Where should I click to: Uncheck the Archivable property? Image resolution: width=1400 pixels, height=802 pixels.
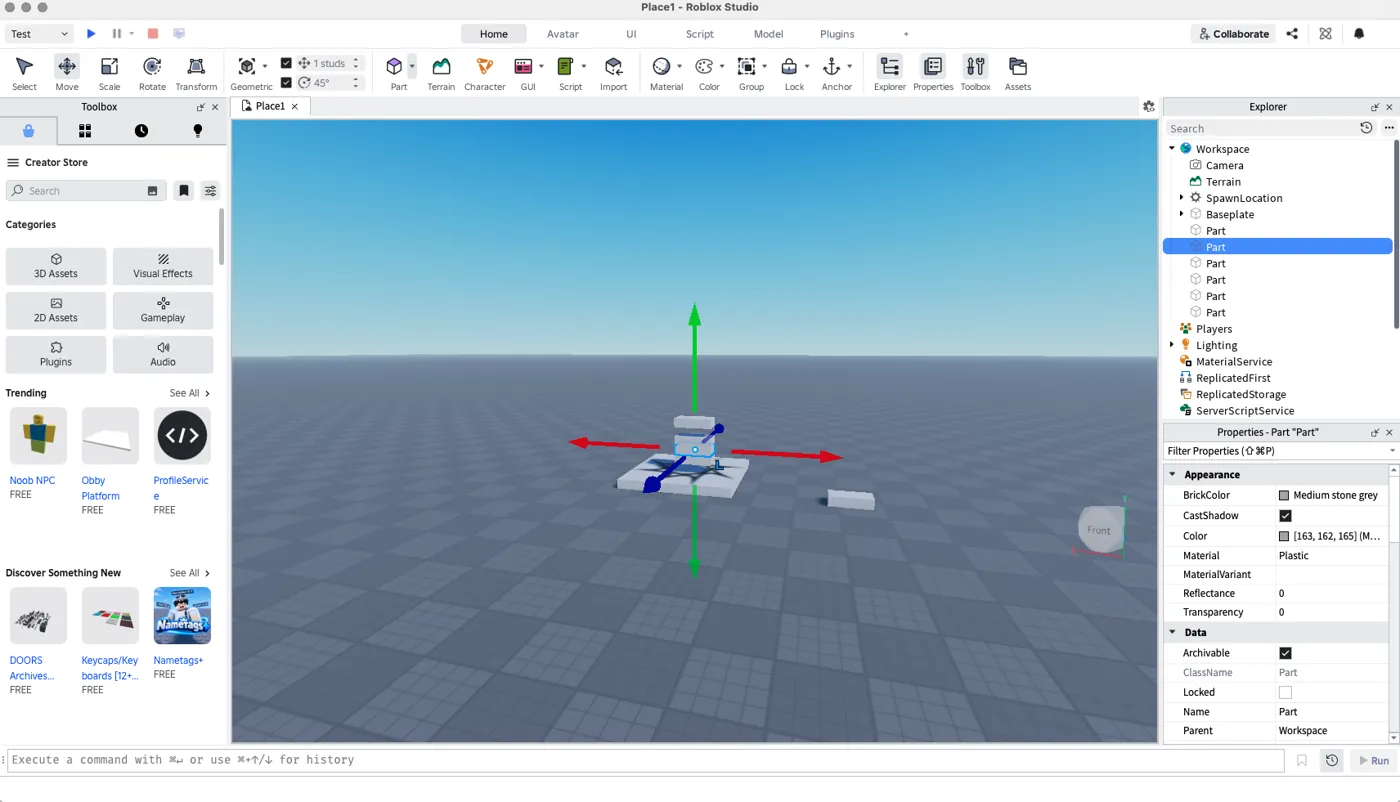click(1285, 653)
